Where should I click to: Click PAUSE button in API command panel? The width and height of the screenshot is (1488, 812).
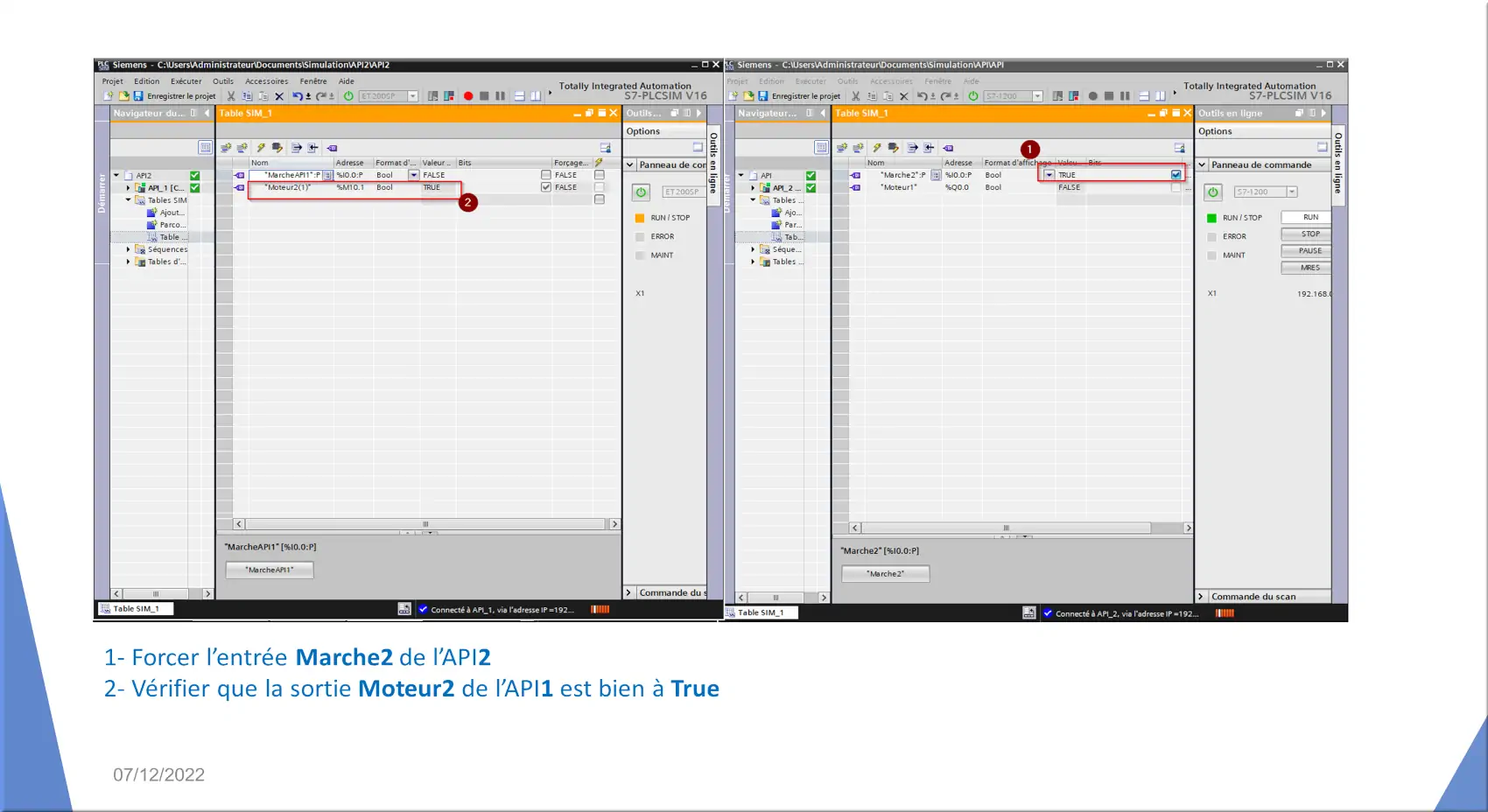[1305, 250]
